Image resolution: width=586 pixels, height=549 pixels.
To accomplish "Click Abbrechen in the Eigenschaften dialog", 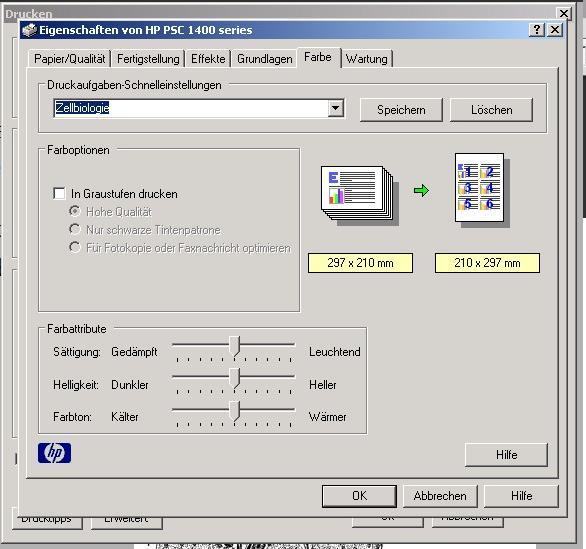I will (x=440, y=496).
